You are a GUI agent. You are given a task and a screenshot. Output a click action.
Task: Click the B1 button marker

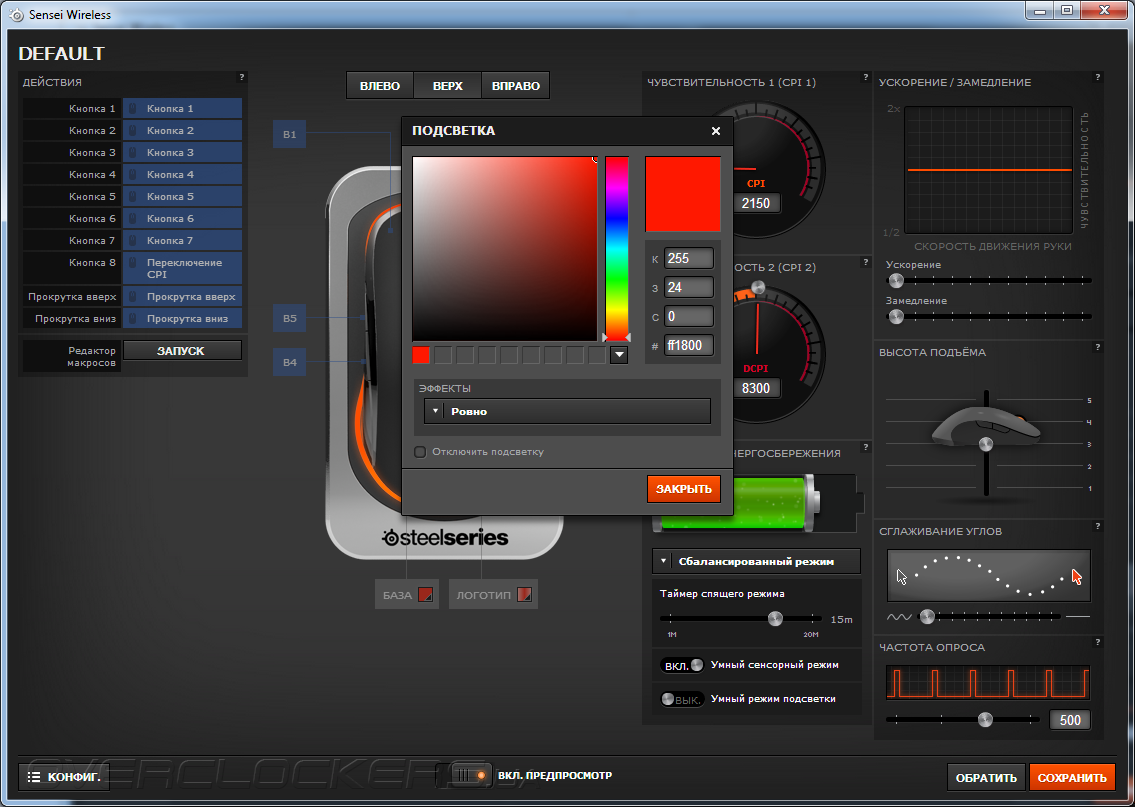click(290, 134)
